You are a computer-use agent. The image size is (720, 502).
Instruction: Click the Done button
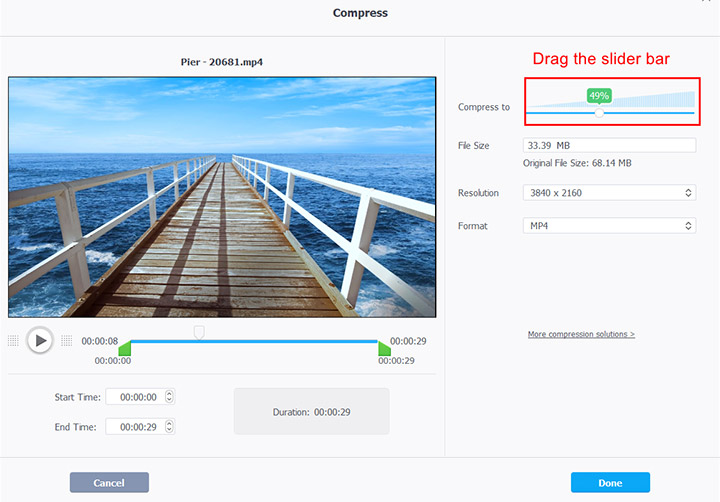[610, 483]
